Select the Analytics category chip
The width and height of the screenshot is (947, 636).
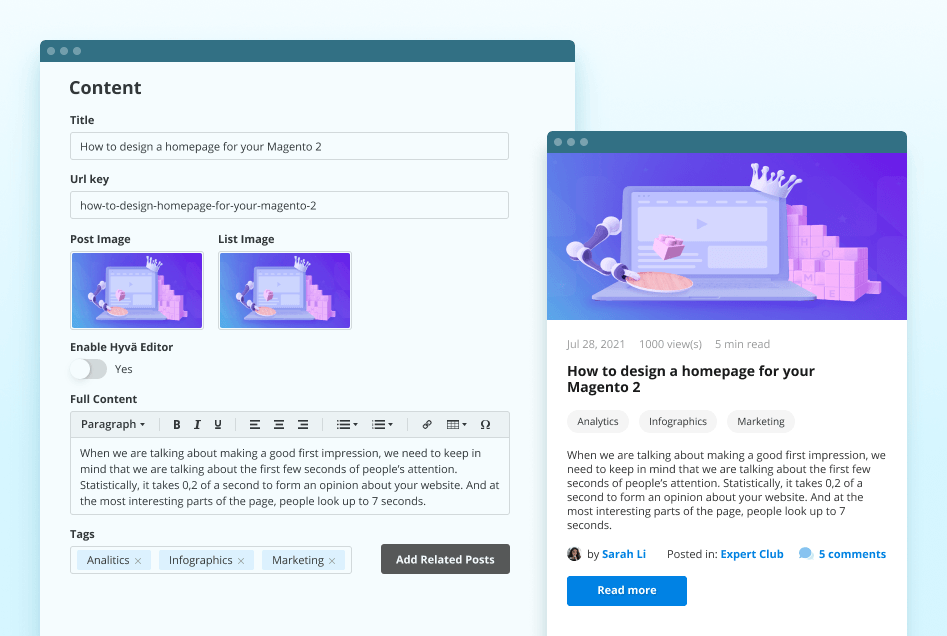[x=597, y=421]
